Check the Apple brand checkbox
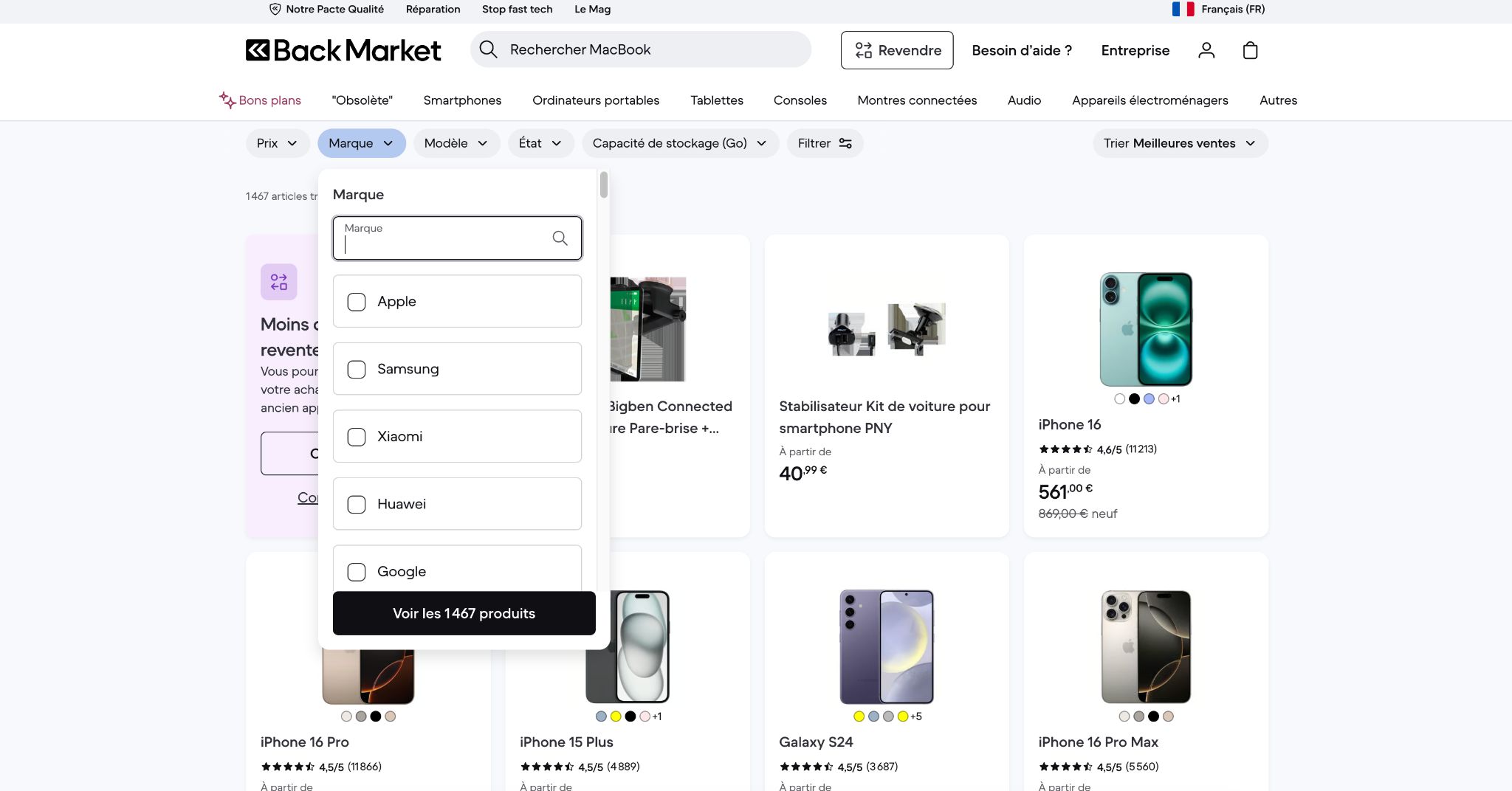 357,302
